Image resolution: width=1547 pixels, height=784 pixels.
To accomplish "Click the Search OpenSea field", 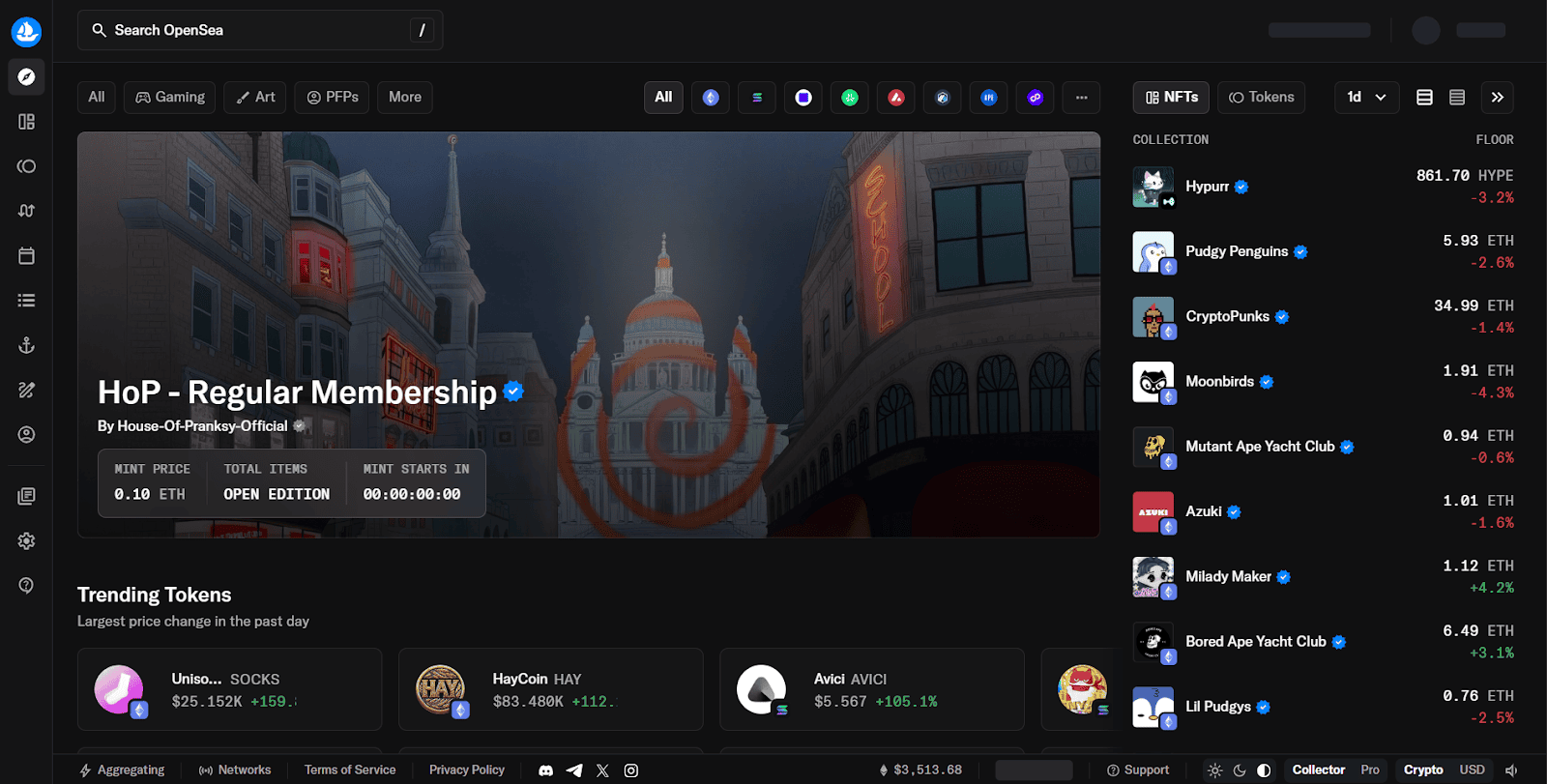I will pos(260,30).
